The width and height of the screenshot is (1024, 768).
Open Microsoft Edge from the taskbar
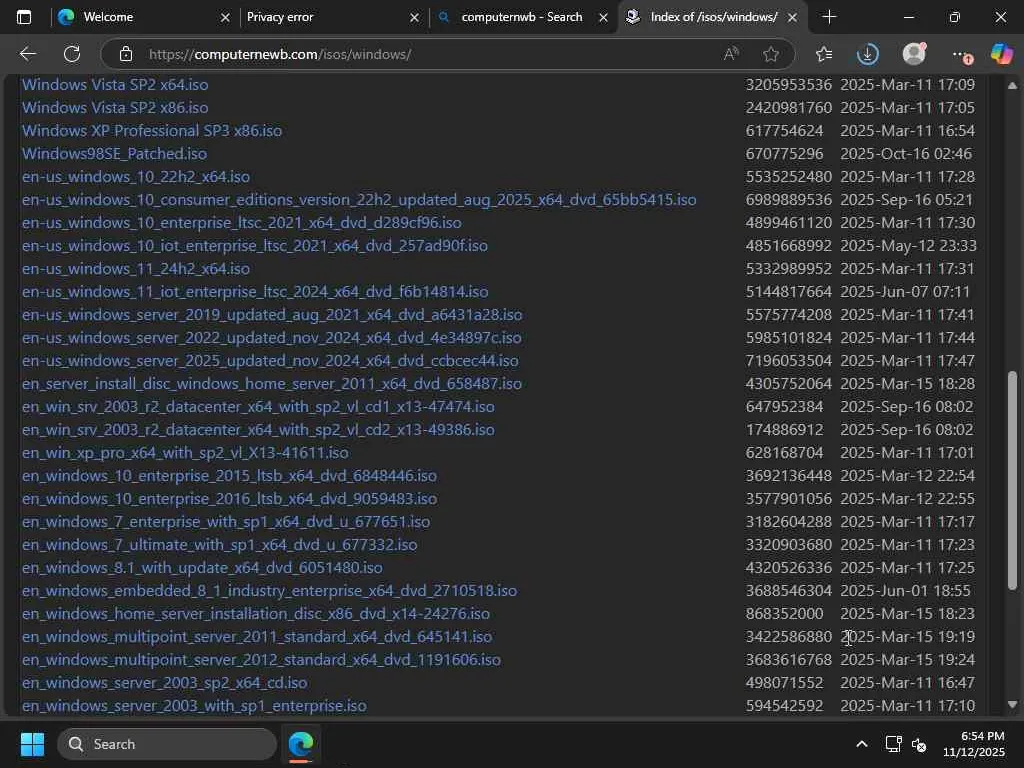click(x=301, y=744)
